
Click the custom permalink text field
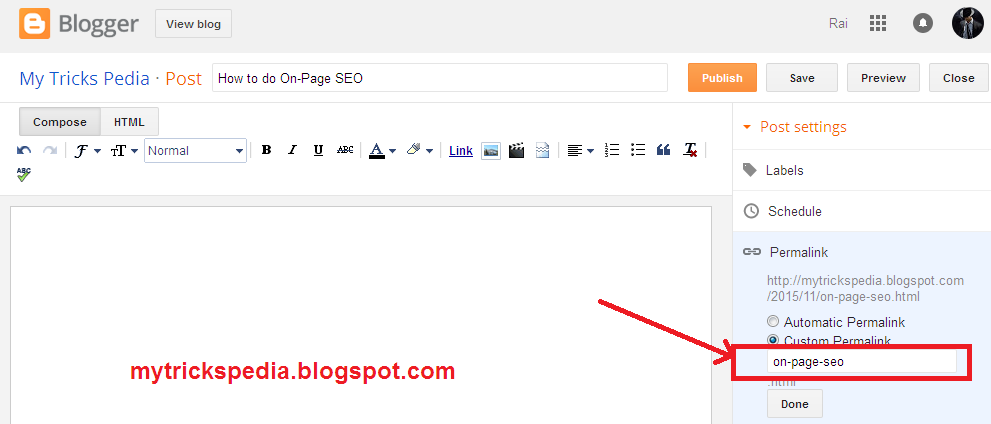pos(861,362)
